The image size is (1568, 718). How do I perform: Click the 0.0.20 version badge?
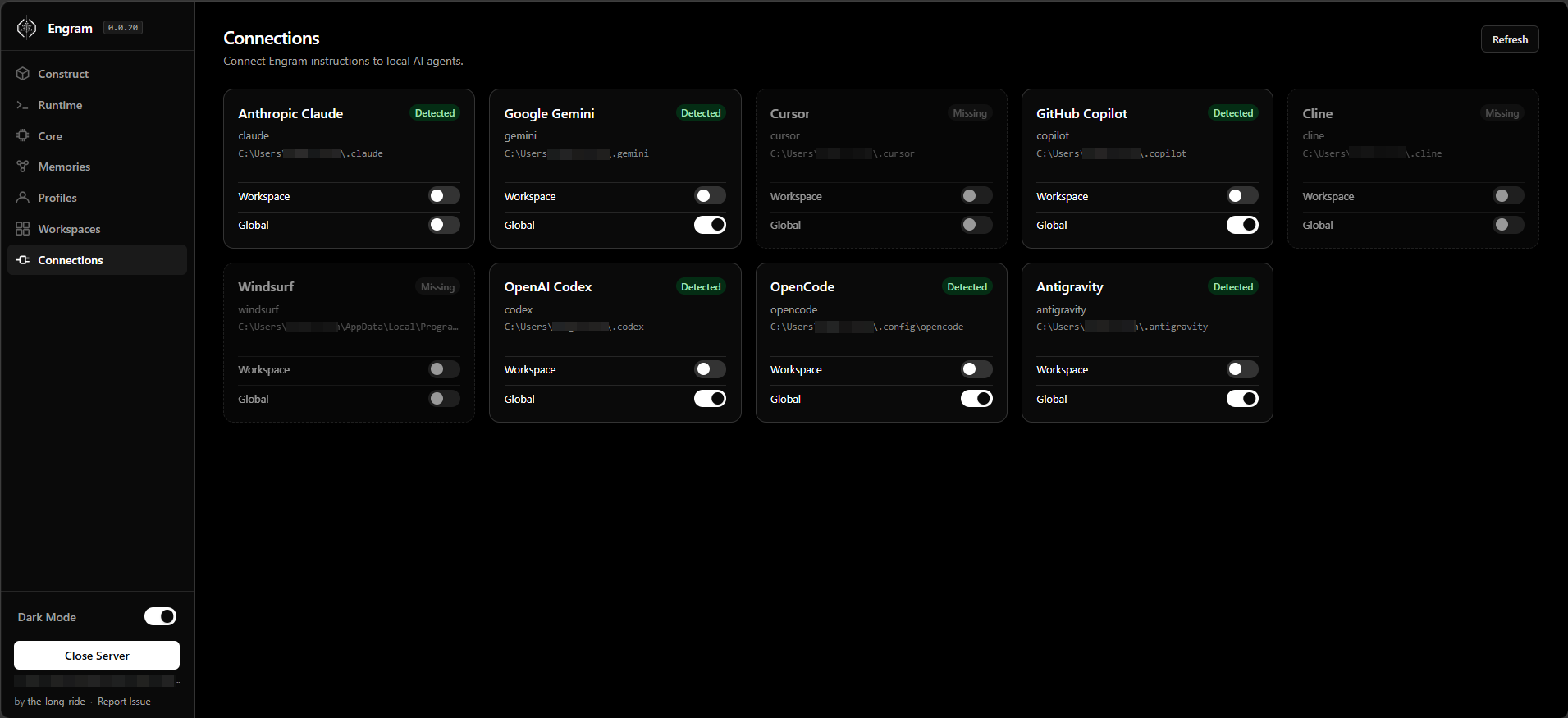(123, 28)
